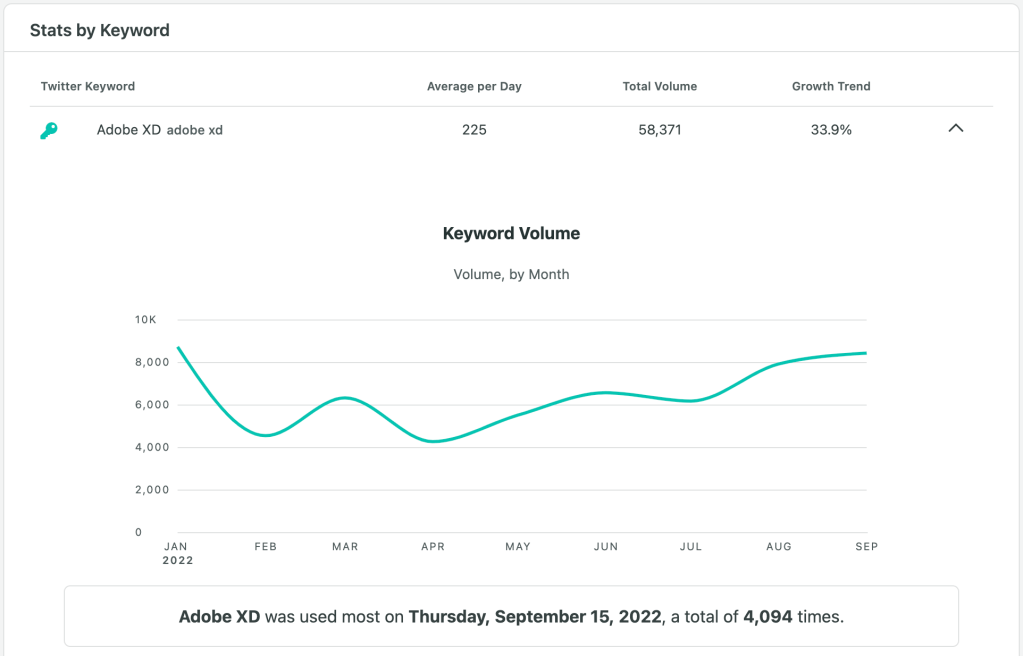Sort by Average per Day header
Screen dimensions: 1023x656
pyautogui.click(x=474, y=87)
